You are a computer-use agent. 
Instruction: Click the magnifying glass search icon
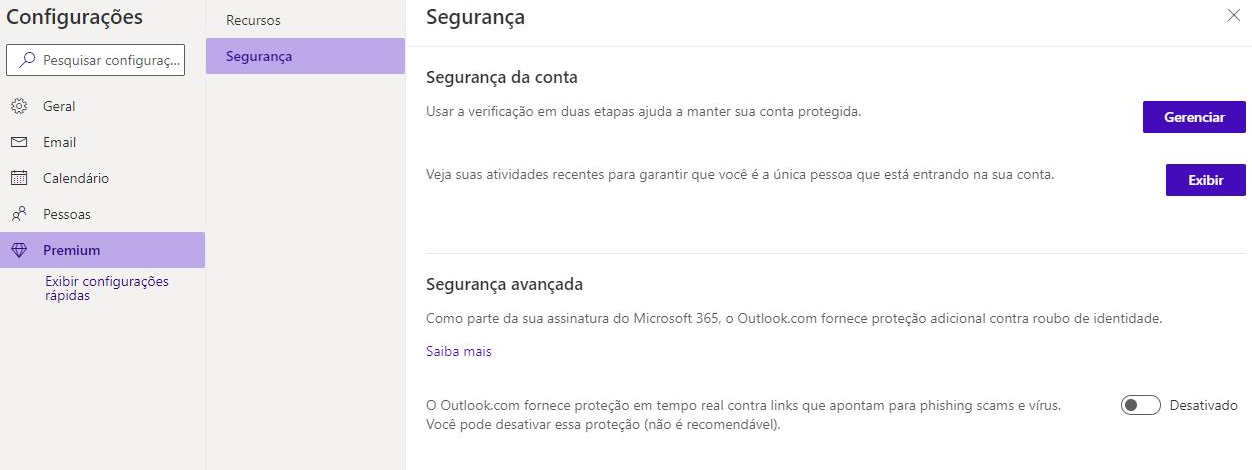click(27, 60)
